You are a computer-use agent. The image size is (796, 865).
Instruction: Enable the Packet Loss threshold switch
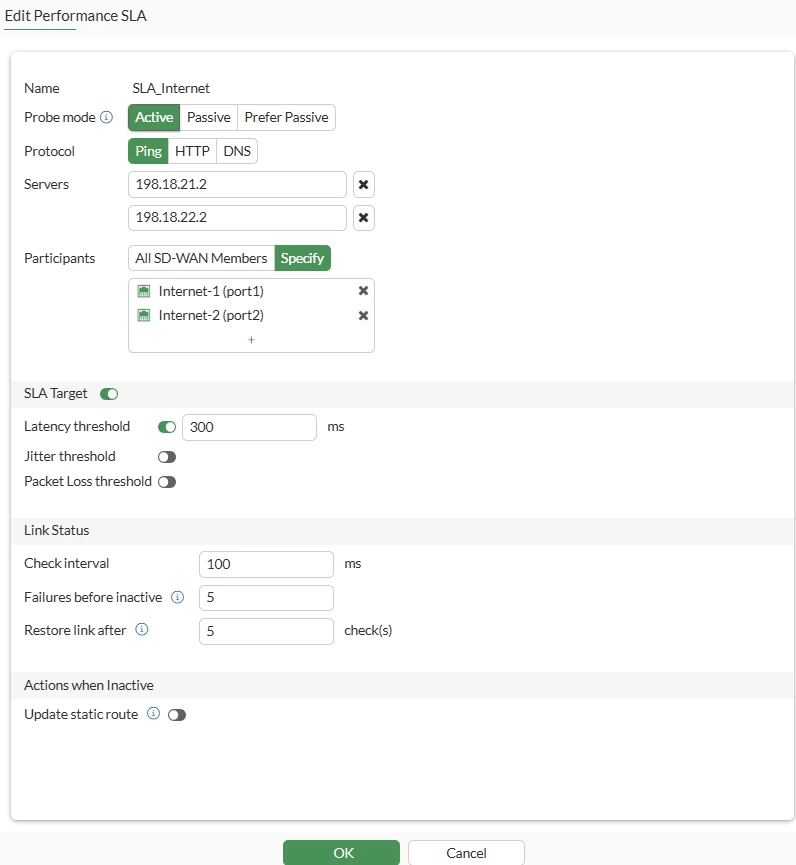[167, 482]
